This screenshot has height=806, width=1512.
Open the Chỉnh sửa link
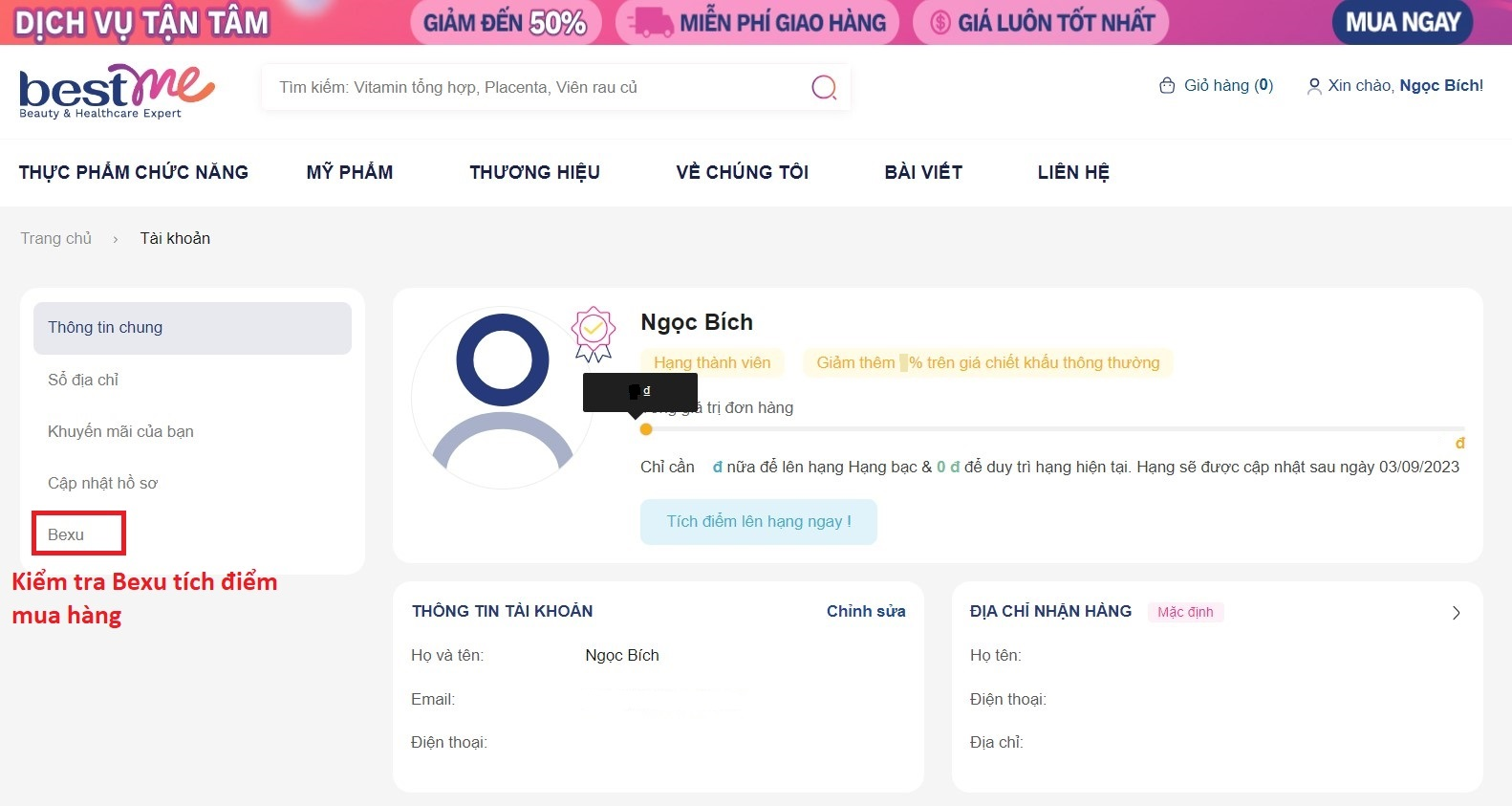[x=865, y=611]
